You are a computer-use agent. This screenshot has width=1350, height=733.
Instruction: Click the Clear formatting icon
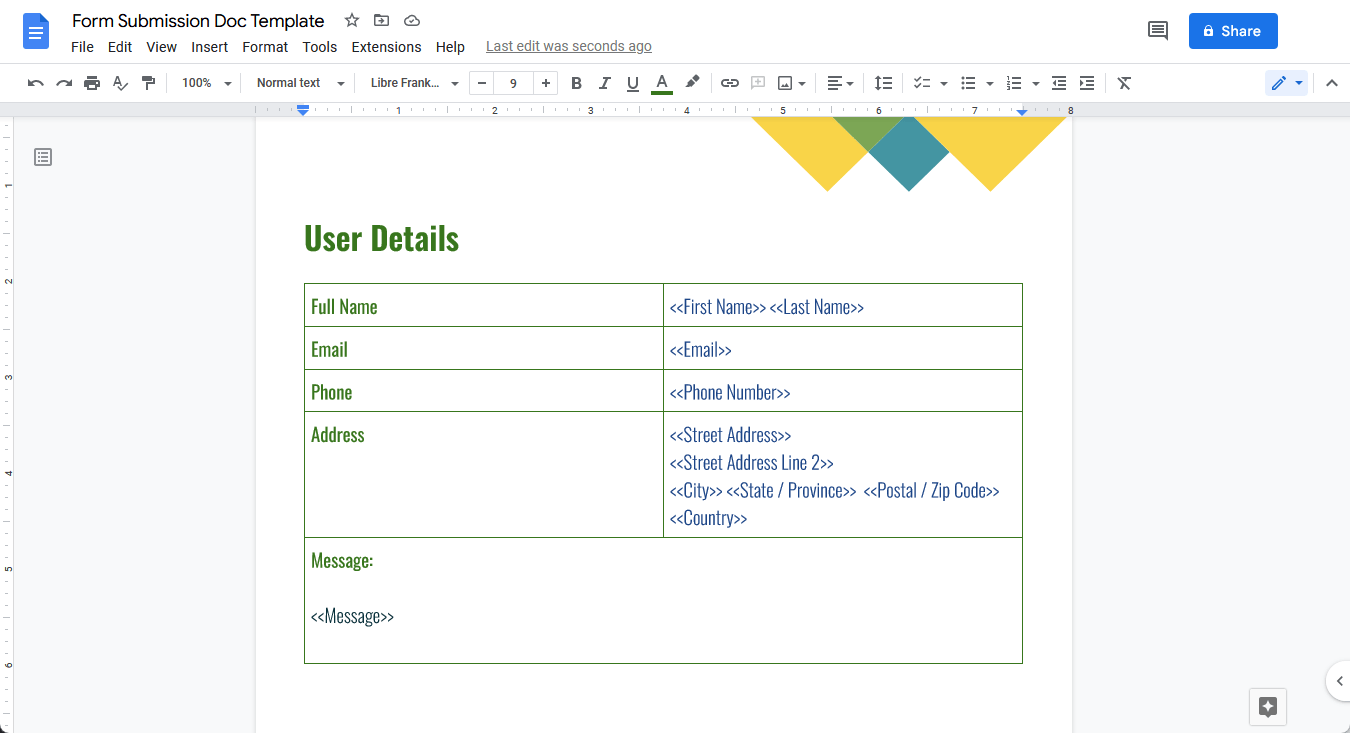[1124, 83]
